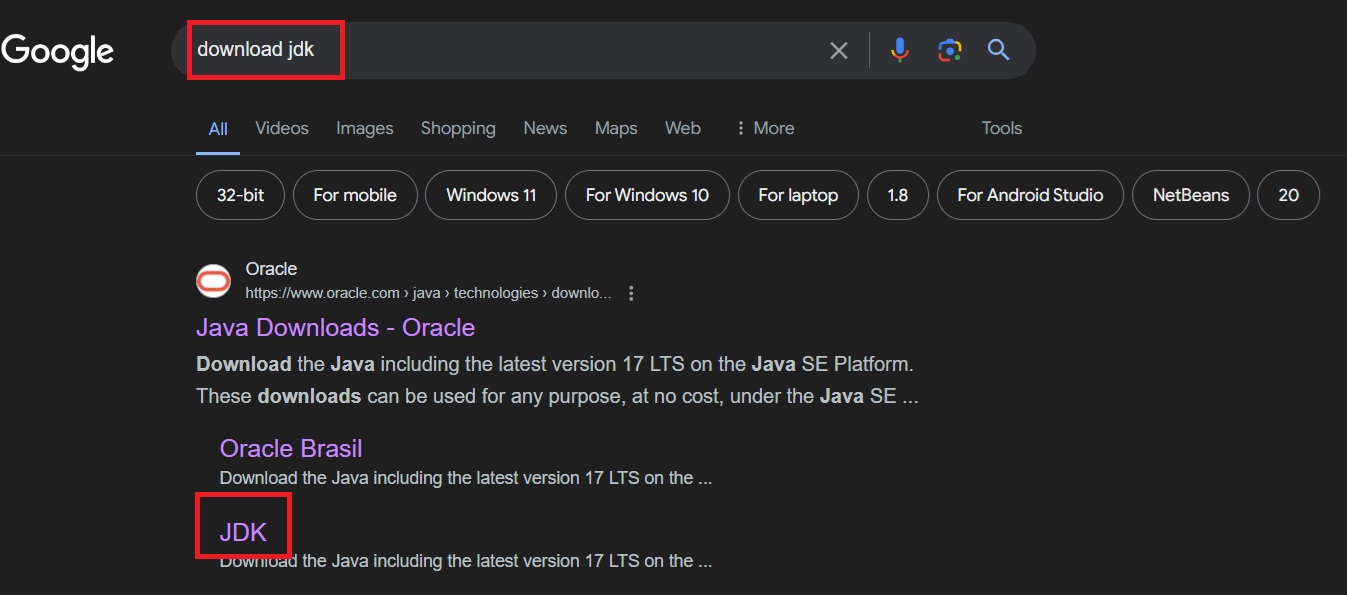
Task: Click inside the search input field
Action: pyautogui.click(x=450, y=49)
